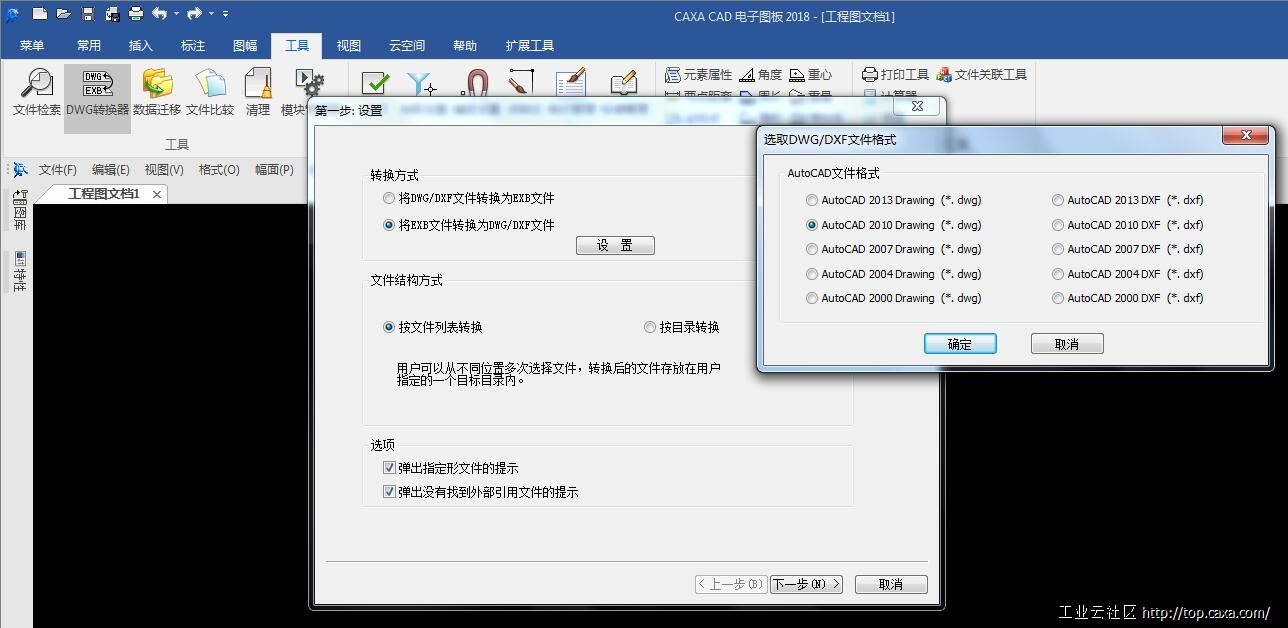Choose AutoCAD 2013 Drawing (*.dwg) format
This screenshot has height=628, width=1288.
(894, 200)
